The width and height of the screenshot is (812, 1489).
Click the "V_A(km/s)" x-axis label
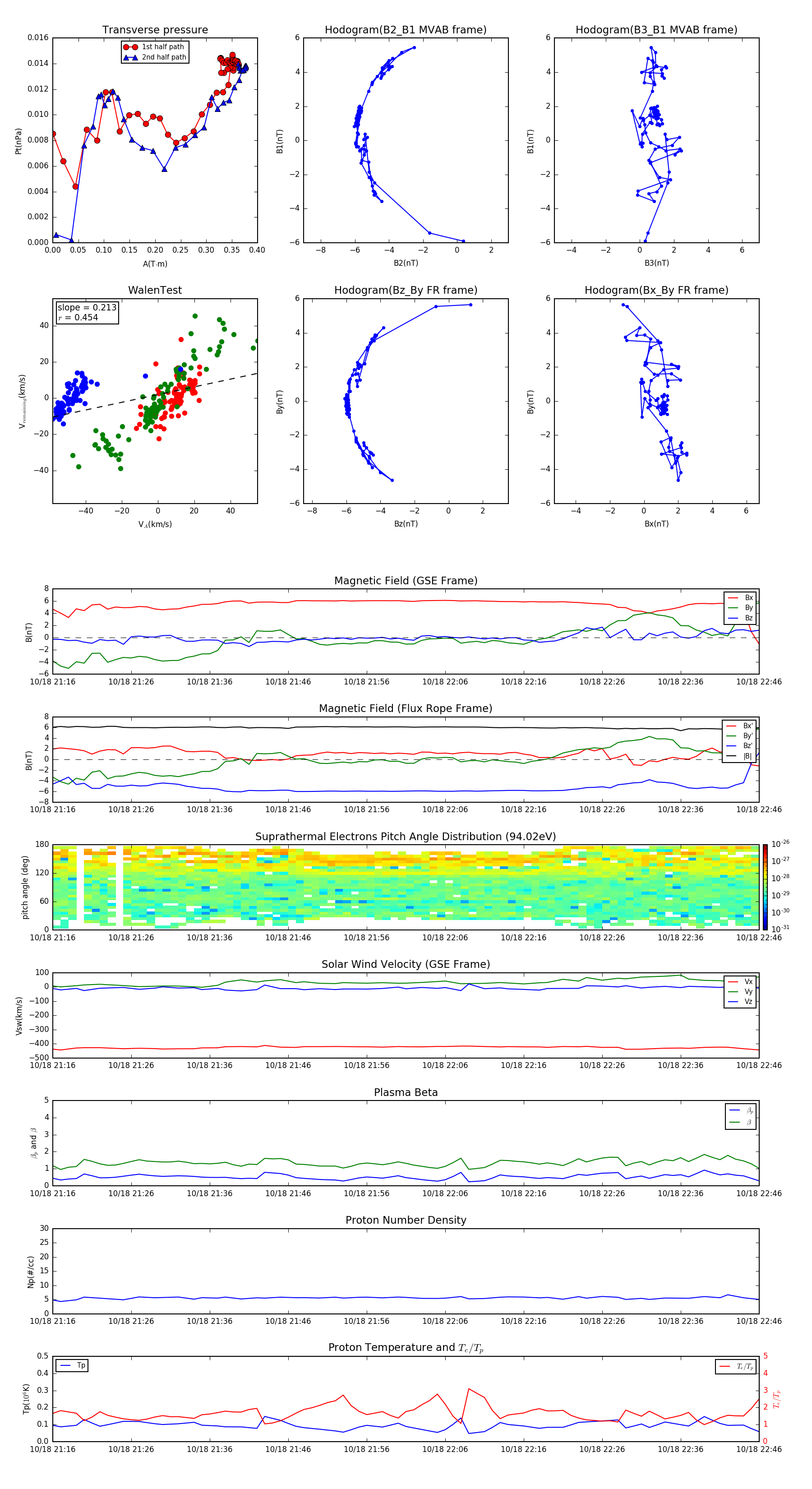pos(155,524)
